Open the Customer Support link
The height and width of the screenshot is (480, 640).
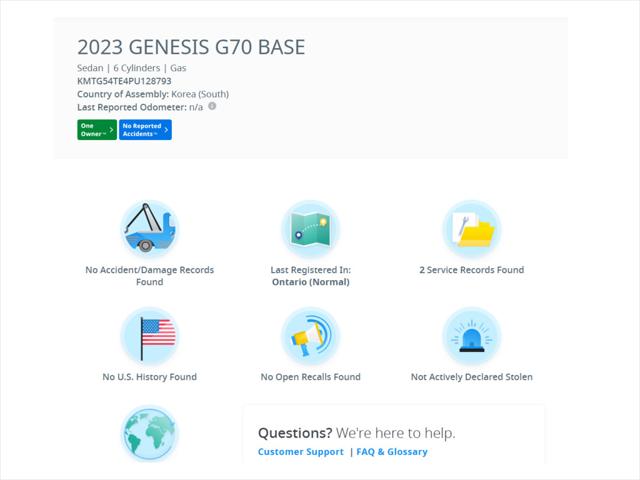pos(301,452)
